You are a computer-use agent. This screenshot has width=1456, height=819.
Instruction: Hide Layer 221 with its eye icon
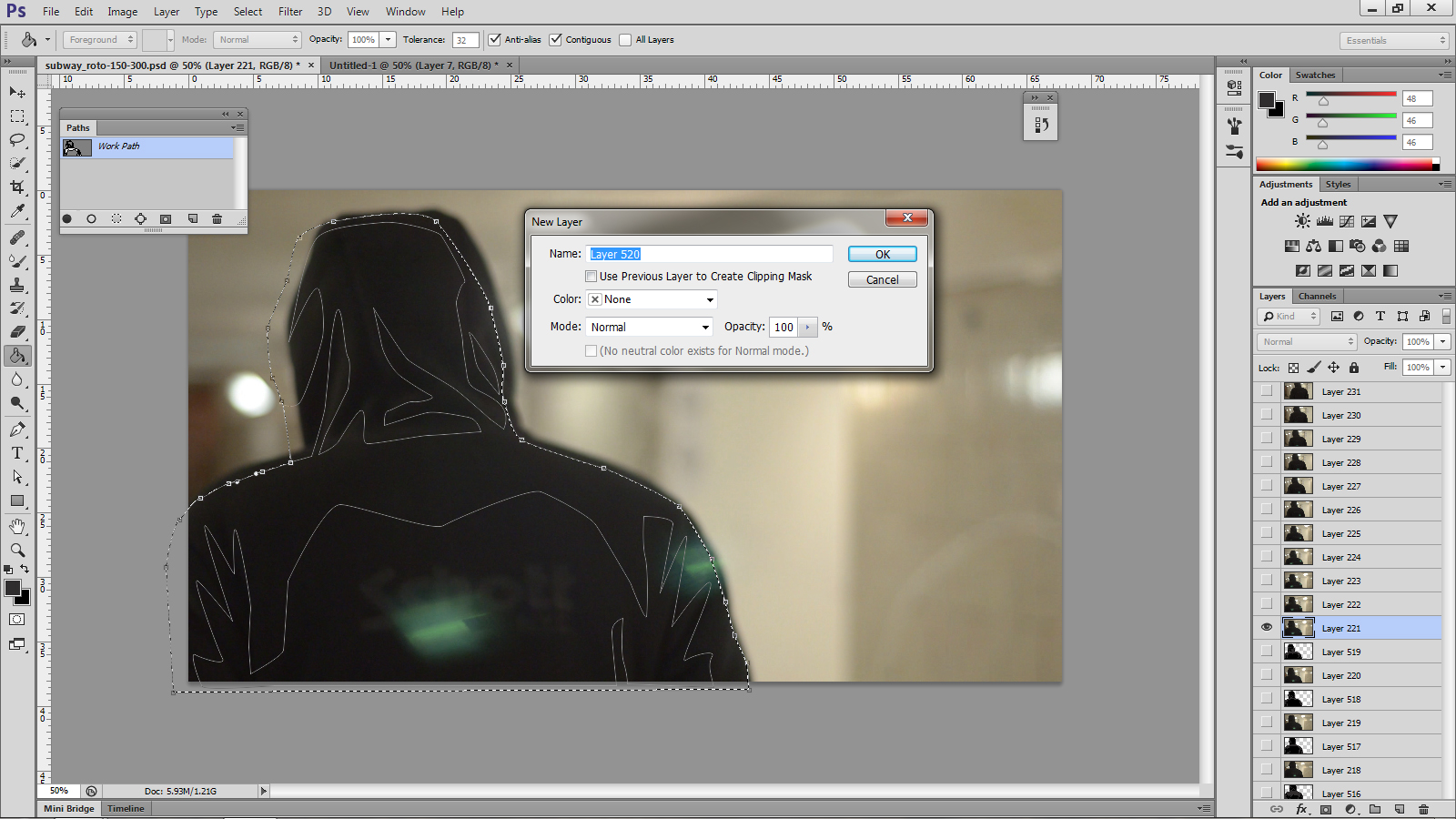(1267, 628)
